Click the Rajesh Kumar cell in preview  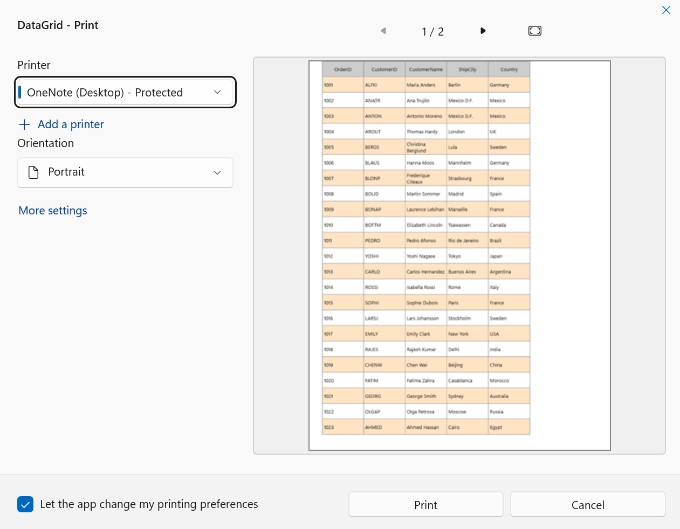426,349
